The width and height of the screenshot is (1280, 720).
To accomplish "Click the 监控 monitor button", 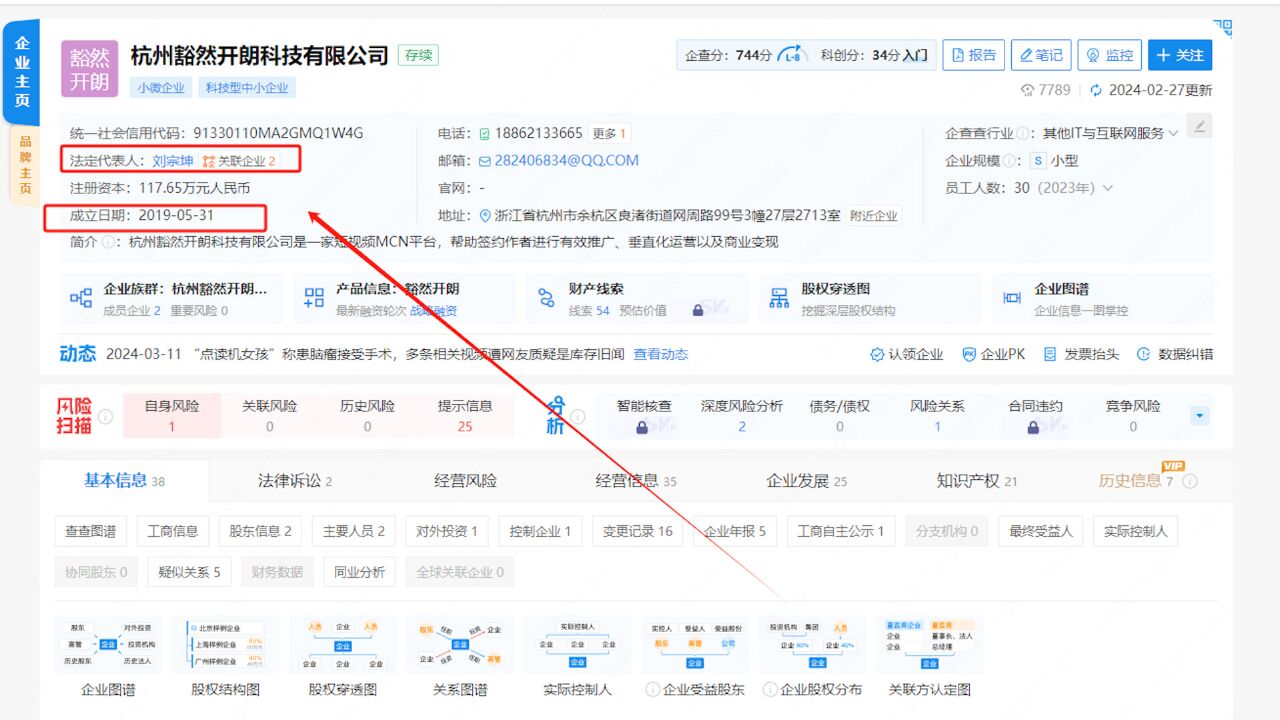I will [x=1110, y=55].
